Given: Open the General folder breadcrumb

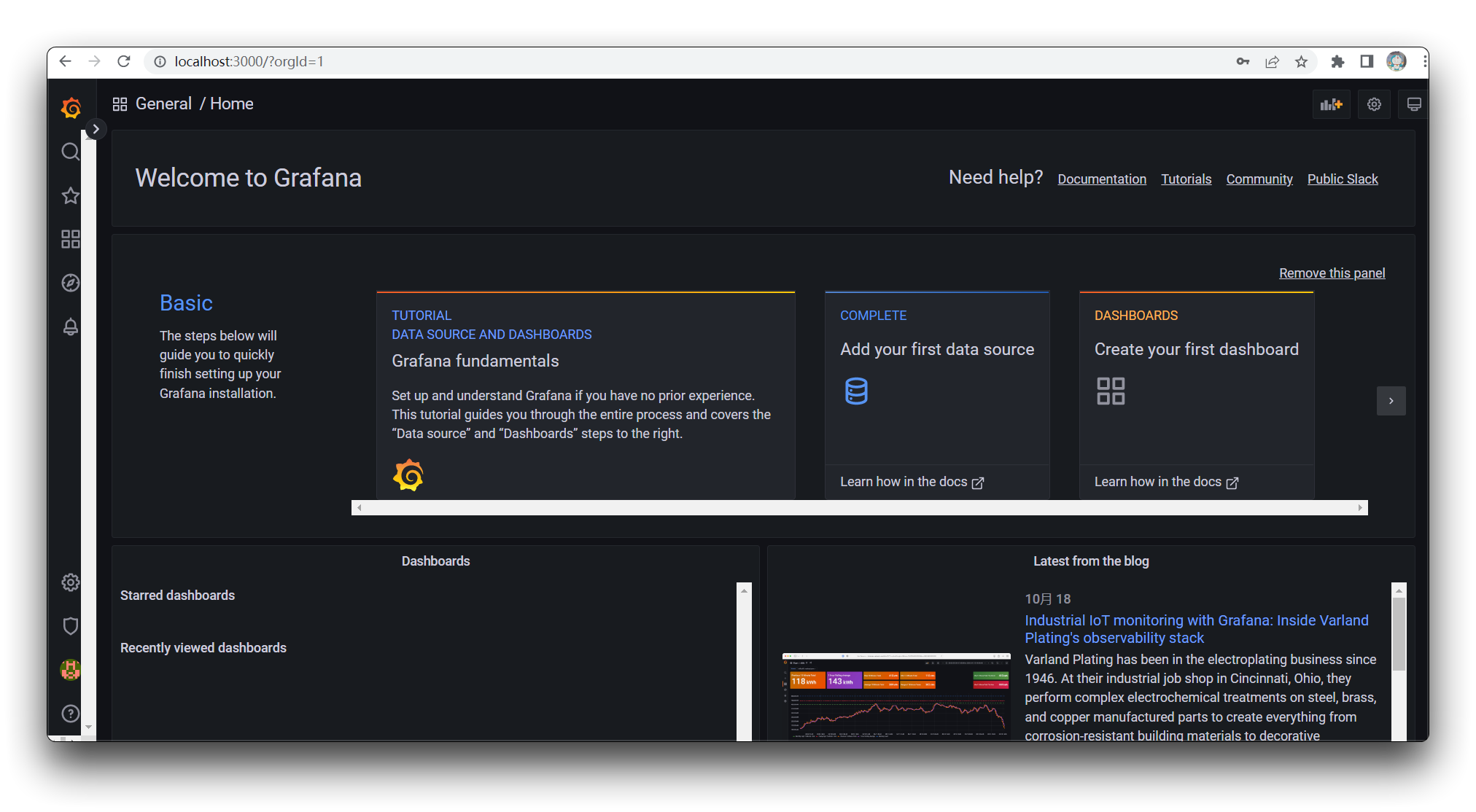Looking at the screenshot, I should coord(163,104).
